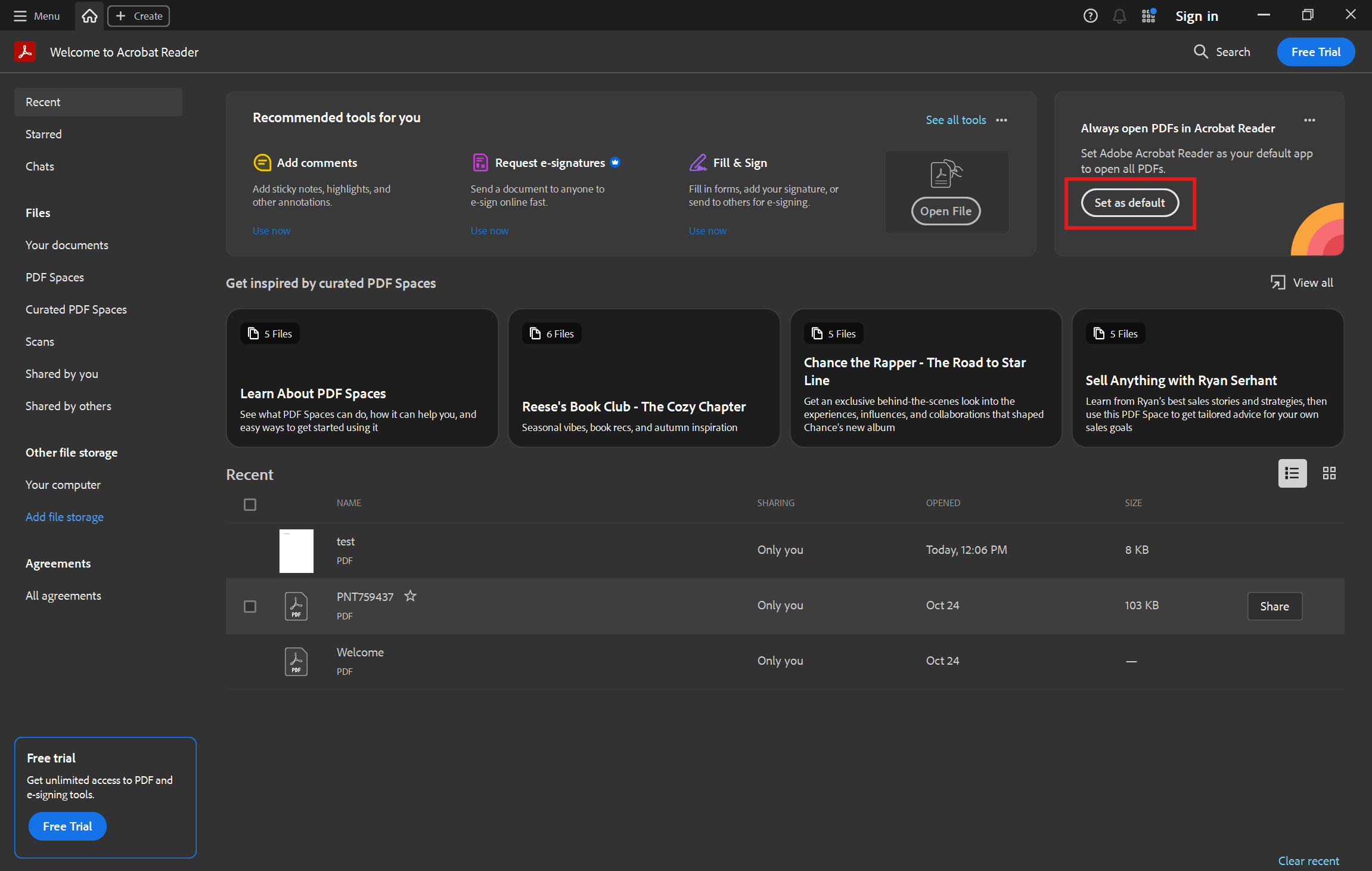Screen dimensions: 1372x871
Task: Open the Learn About PDF Spaces card
Action: click(x=362, y=378)
